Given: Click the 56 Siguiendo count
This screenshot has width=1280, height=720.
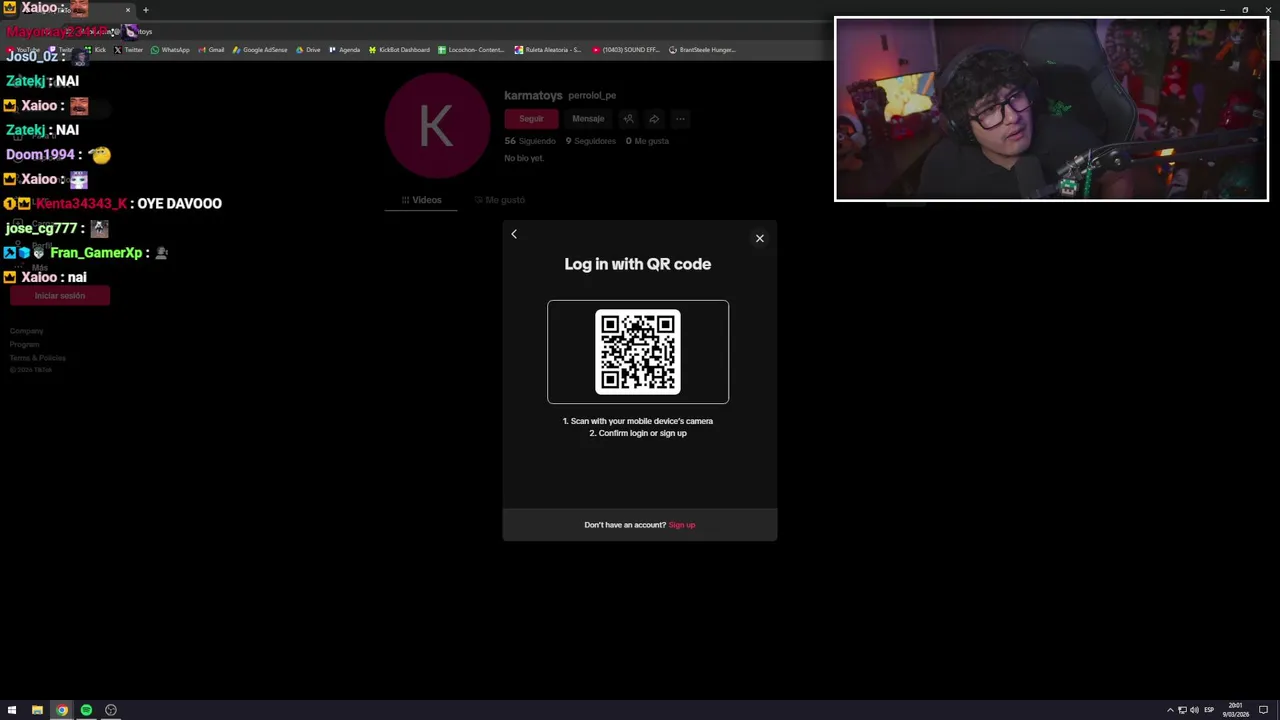Looking at the screenshot, I should (530, 141).
